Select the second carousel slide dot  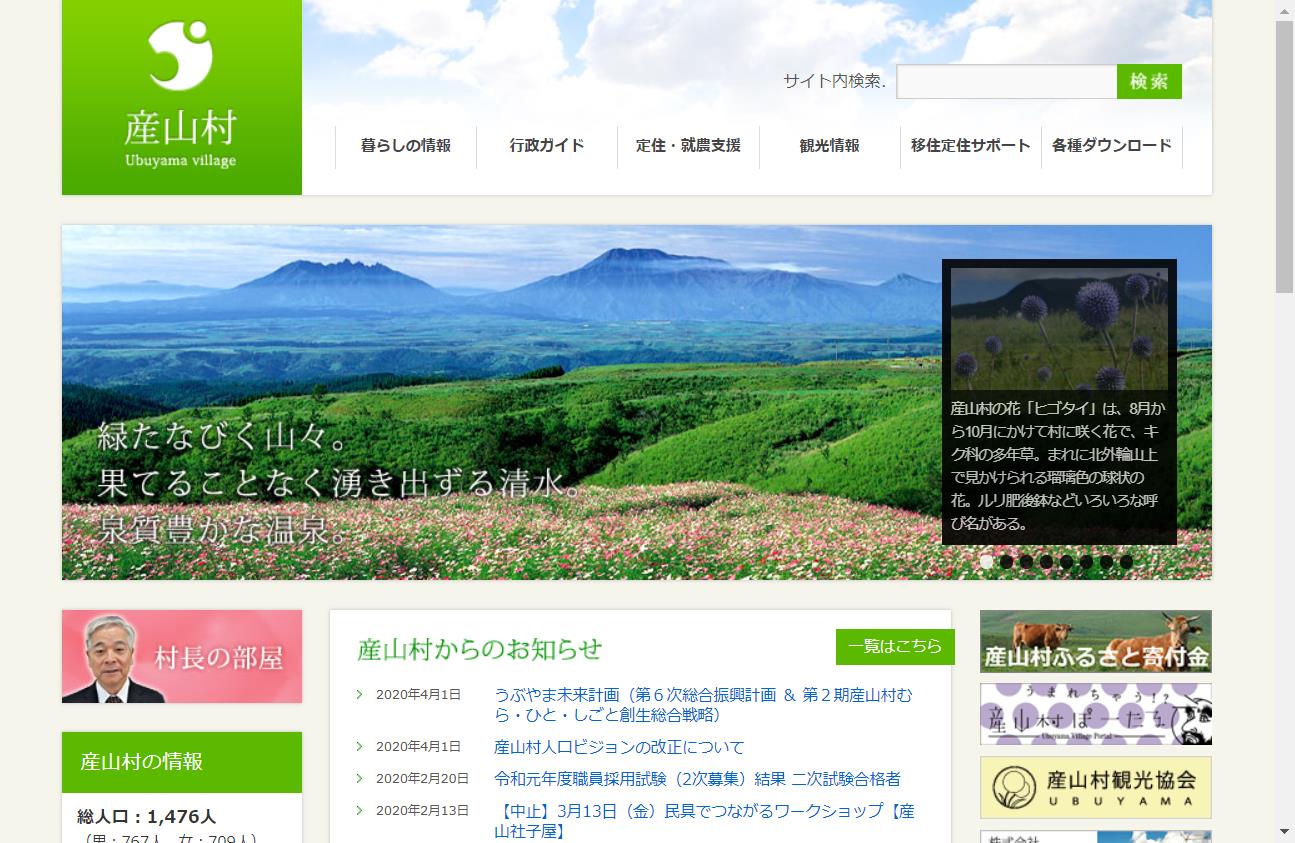[1005, 562]
